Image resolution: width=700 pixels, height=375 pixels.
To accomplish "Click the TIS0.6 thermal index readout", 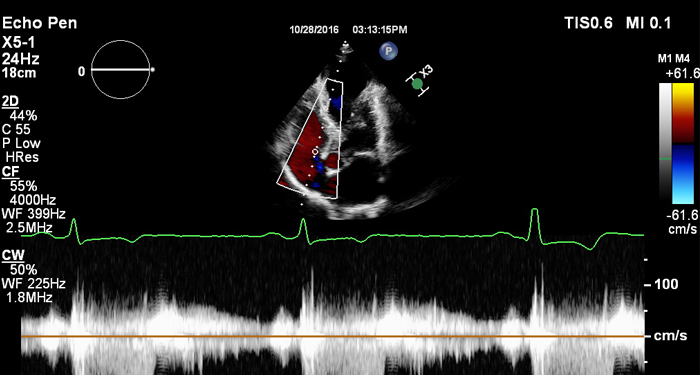I will pos(589,23).
